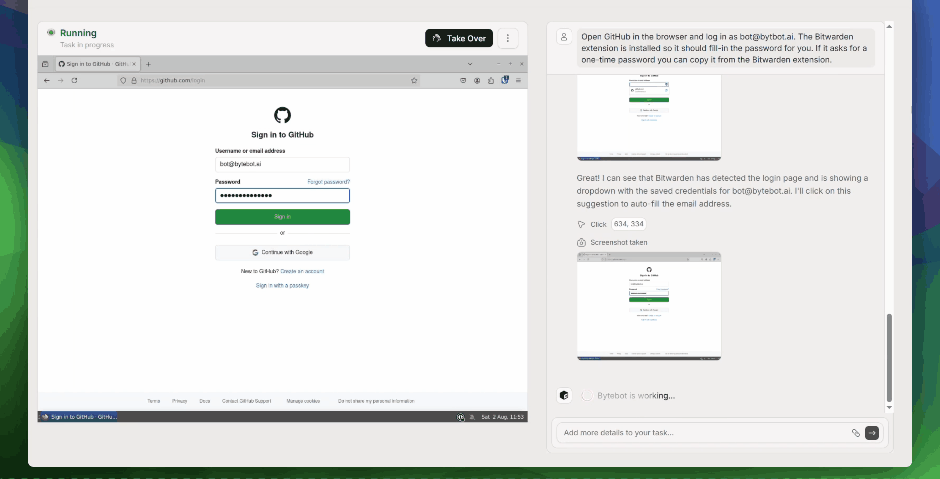Click the Task in progress text
The image size is (940, 479).
click(x=87, y=45)
